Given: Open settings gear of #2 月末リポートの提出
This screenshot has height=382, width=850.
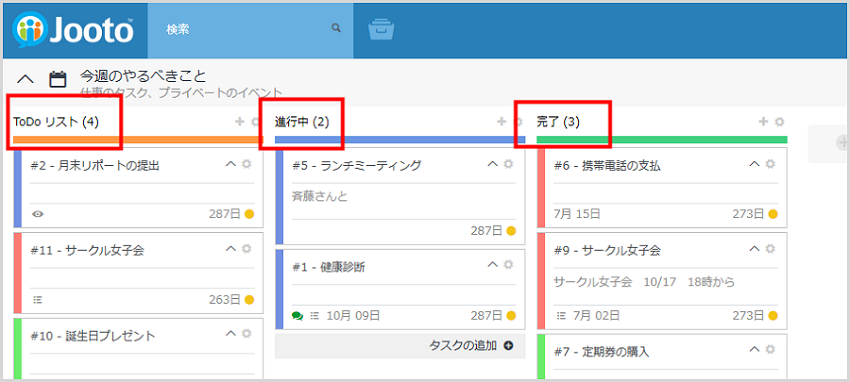Looking at the screenshot, I should [247, 163].
